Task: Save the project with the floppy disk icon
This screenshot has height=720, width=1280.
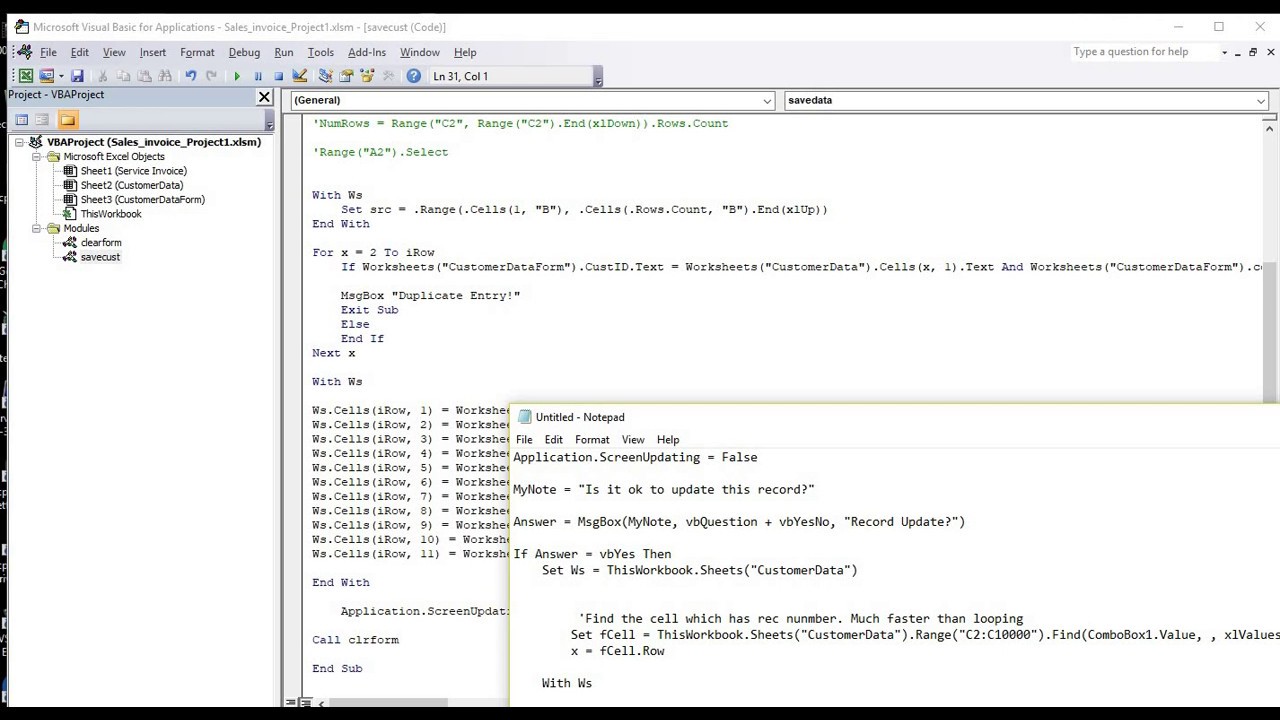Action: tap(77, 76)
